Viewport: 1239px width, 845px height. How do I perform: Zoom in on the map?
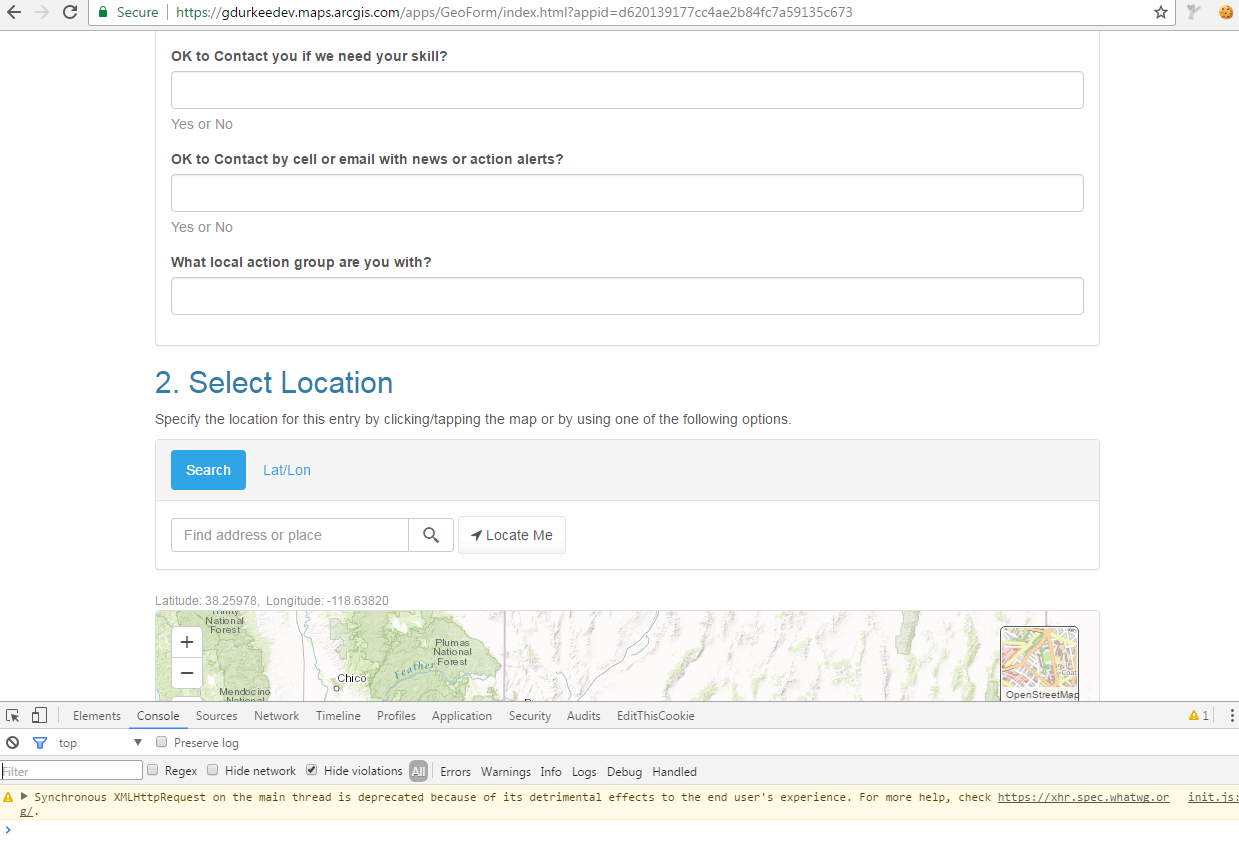click(x=187, y=643)
